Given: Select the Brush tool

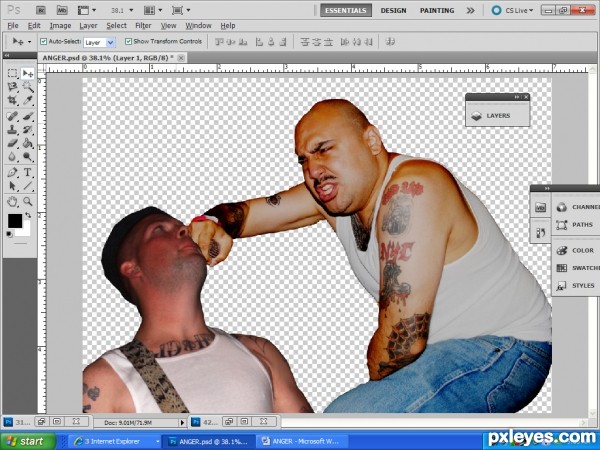Looking at the screenshot, I should pyautogui.click(x=28, y=116).
